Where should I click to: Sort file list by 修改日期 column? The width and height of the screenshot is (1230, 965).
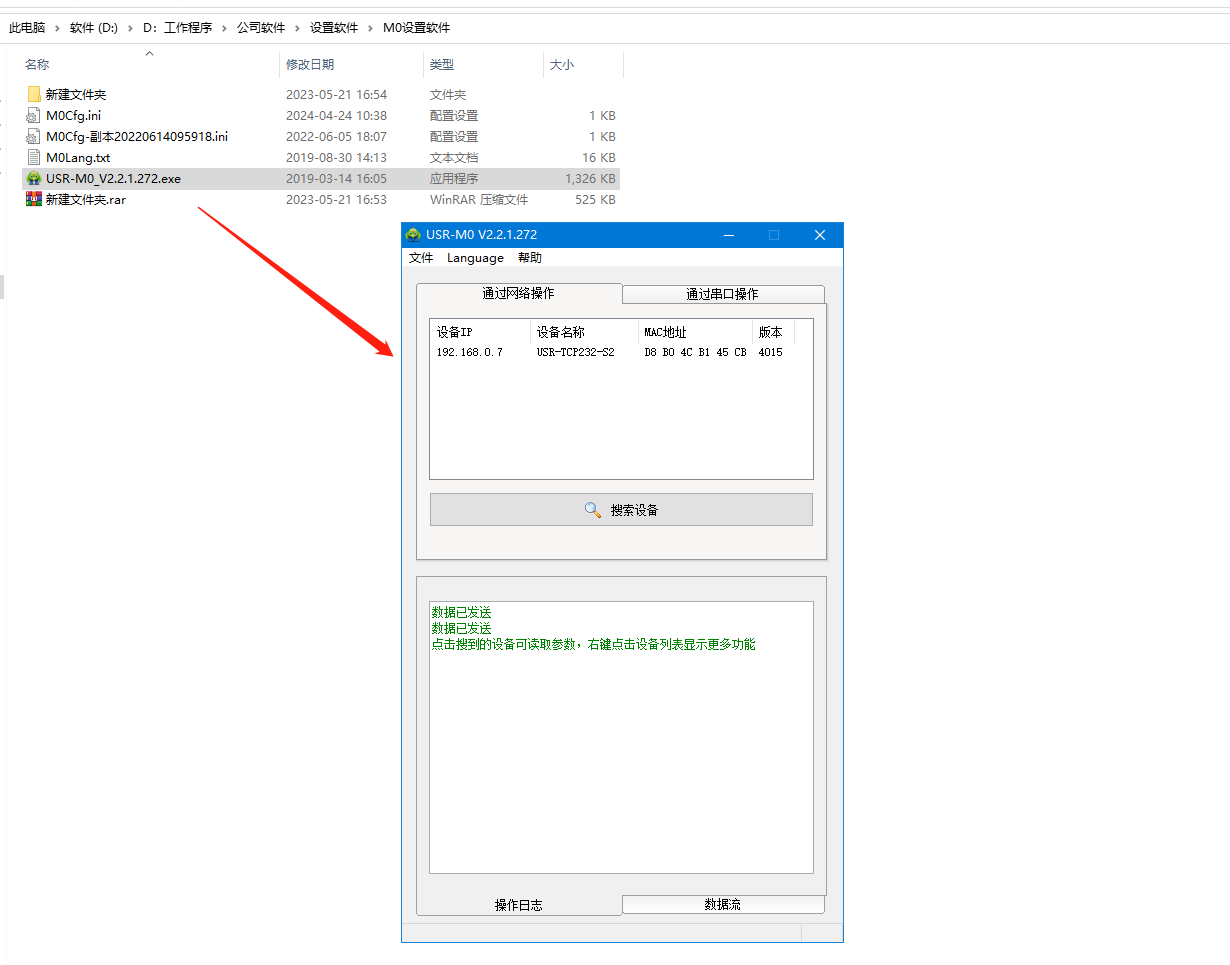pyautogui.click(x=310, y=65)
